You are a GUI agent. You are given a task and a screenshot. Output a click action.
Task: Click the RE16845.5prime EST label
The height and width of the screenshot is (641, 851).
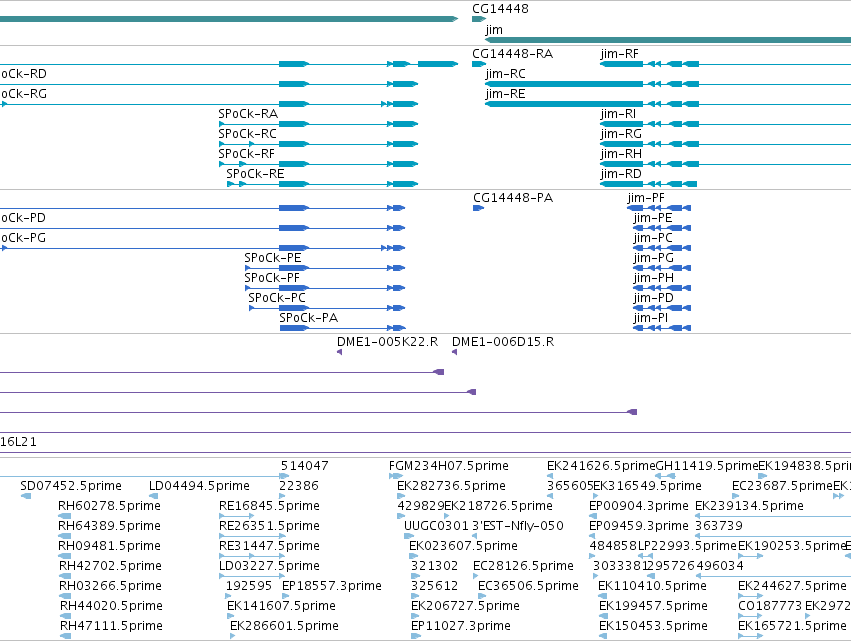269,506
